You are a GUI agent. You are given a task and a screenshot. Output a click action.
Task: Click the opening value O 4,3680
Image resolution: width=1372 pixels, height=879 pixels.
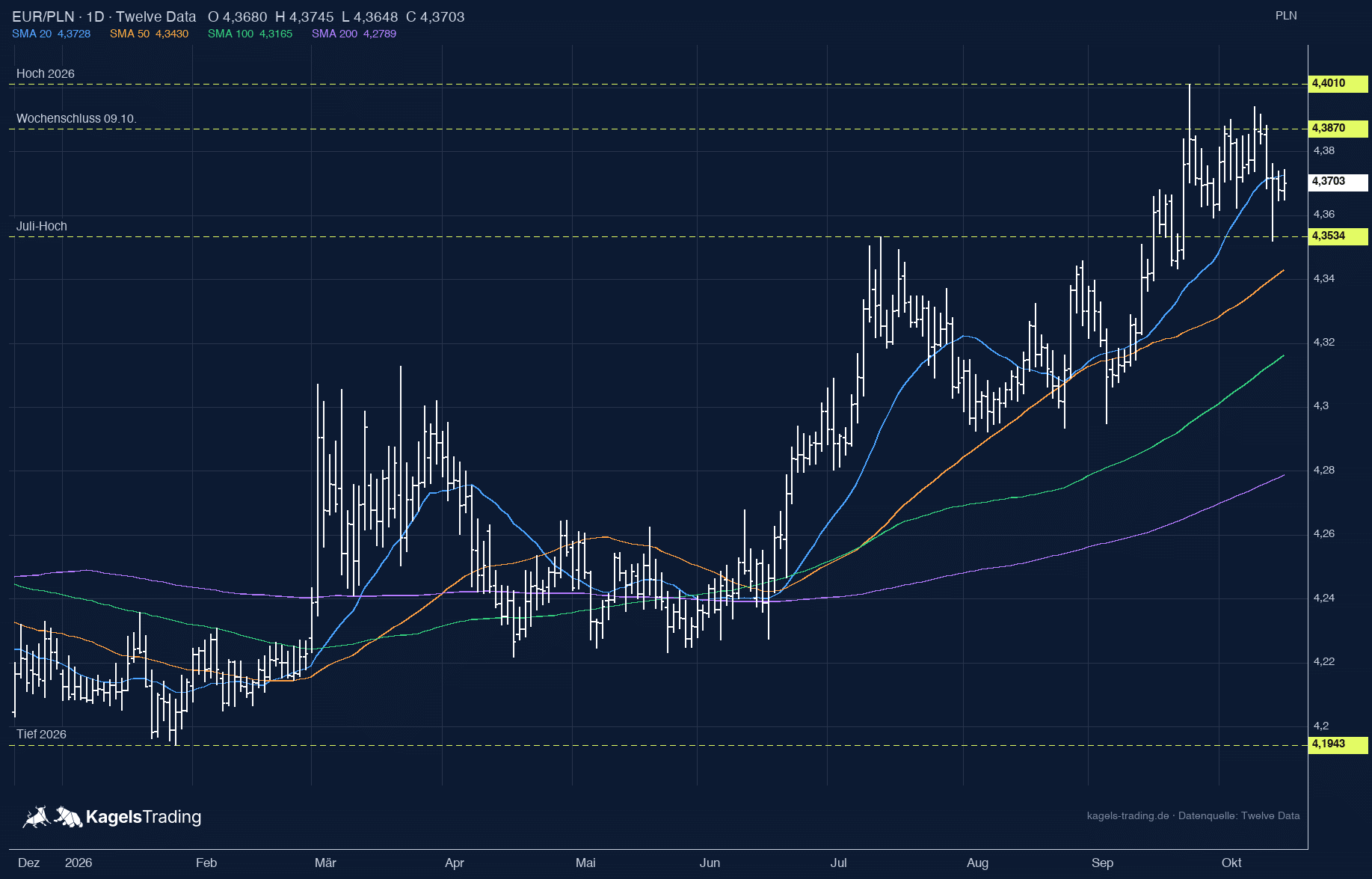point(237,16)
